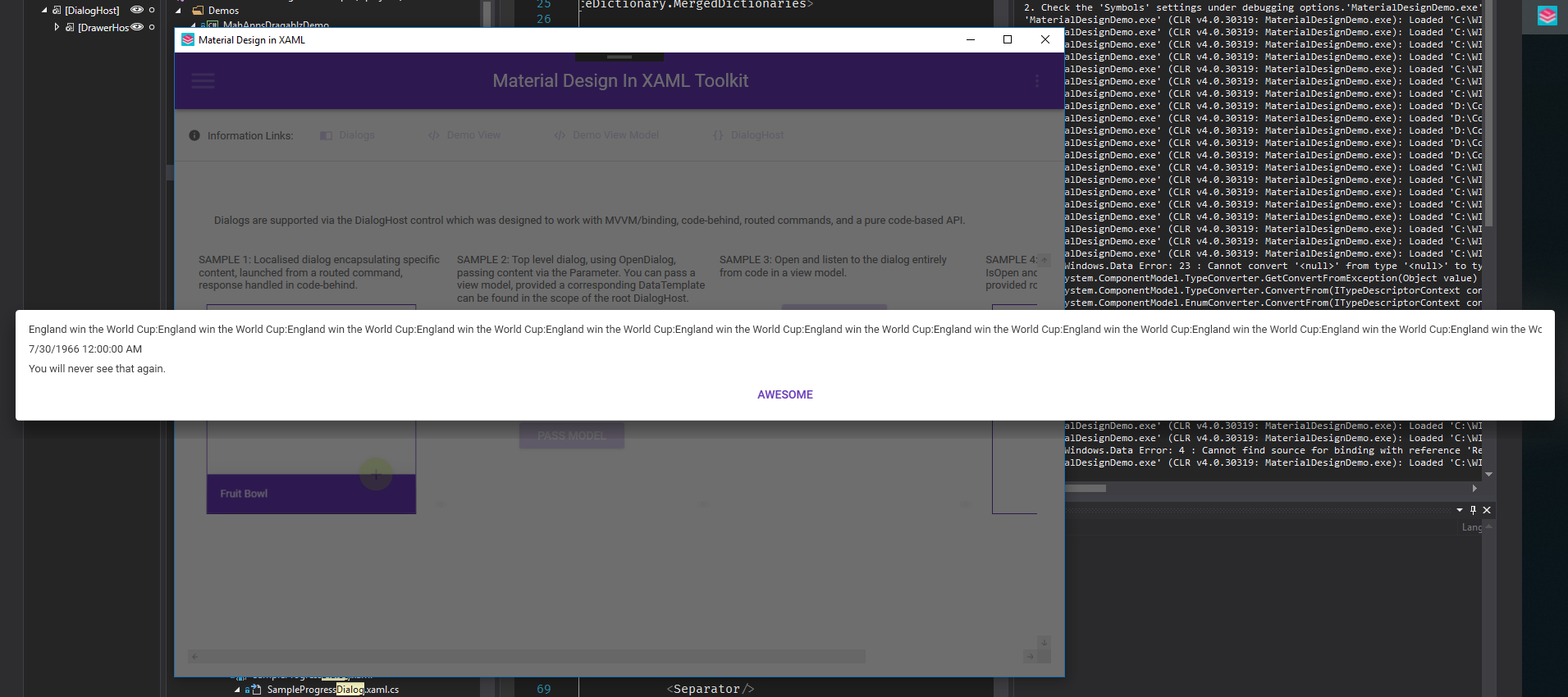Viewport: 1568px width, 697px height.
Task: Click the Material Design layers logo at top right
Action: [x=1547, y=16]
